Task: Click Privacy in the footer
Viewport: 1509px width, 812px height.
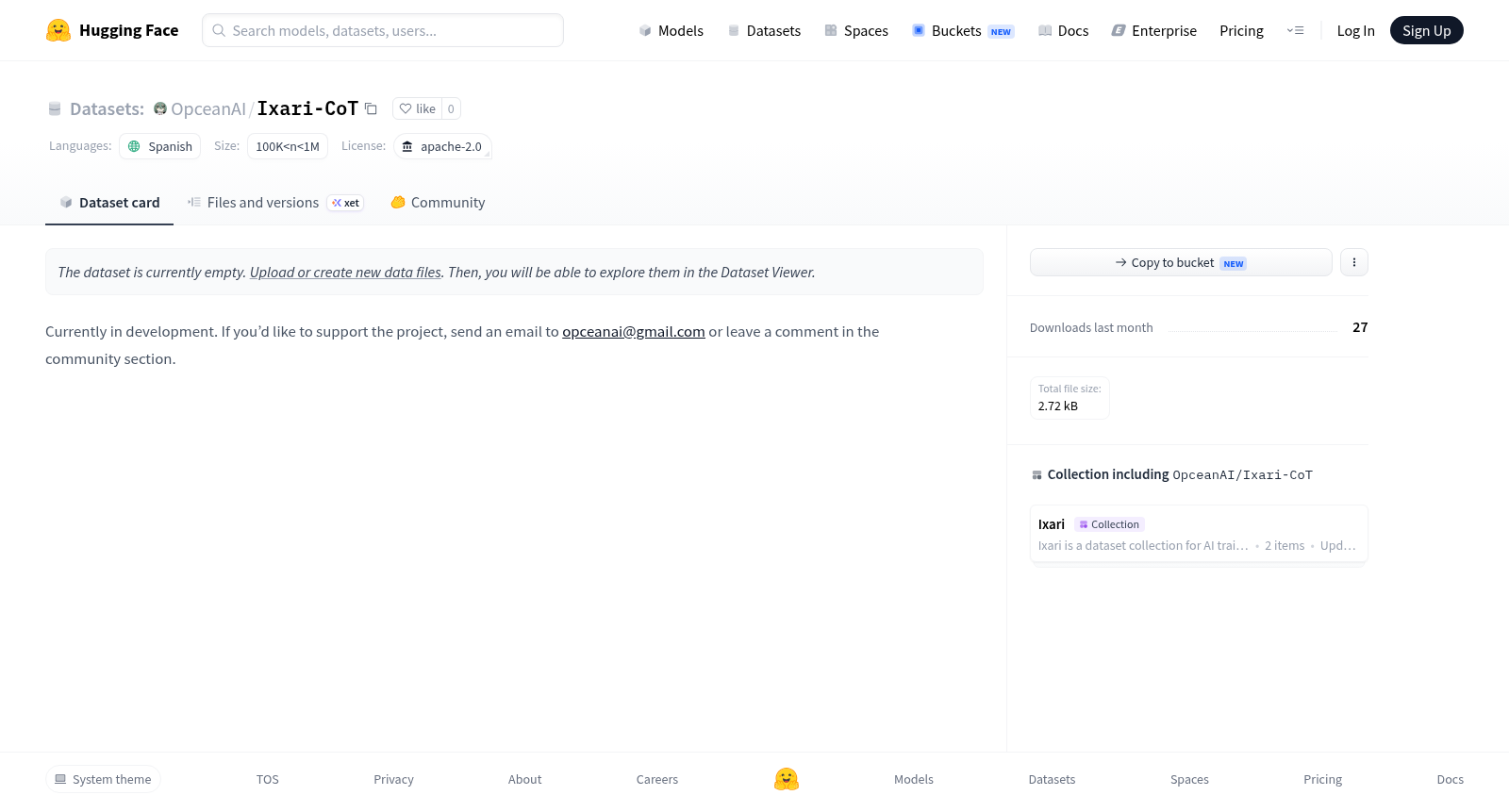Action: click(x=394, y=779)
